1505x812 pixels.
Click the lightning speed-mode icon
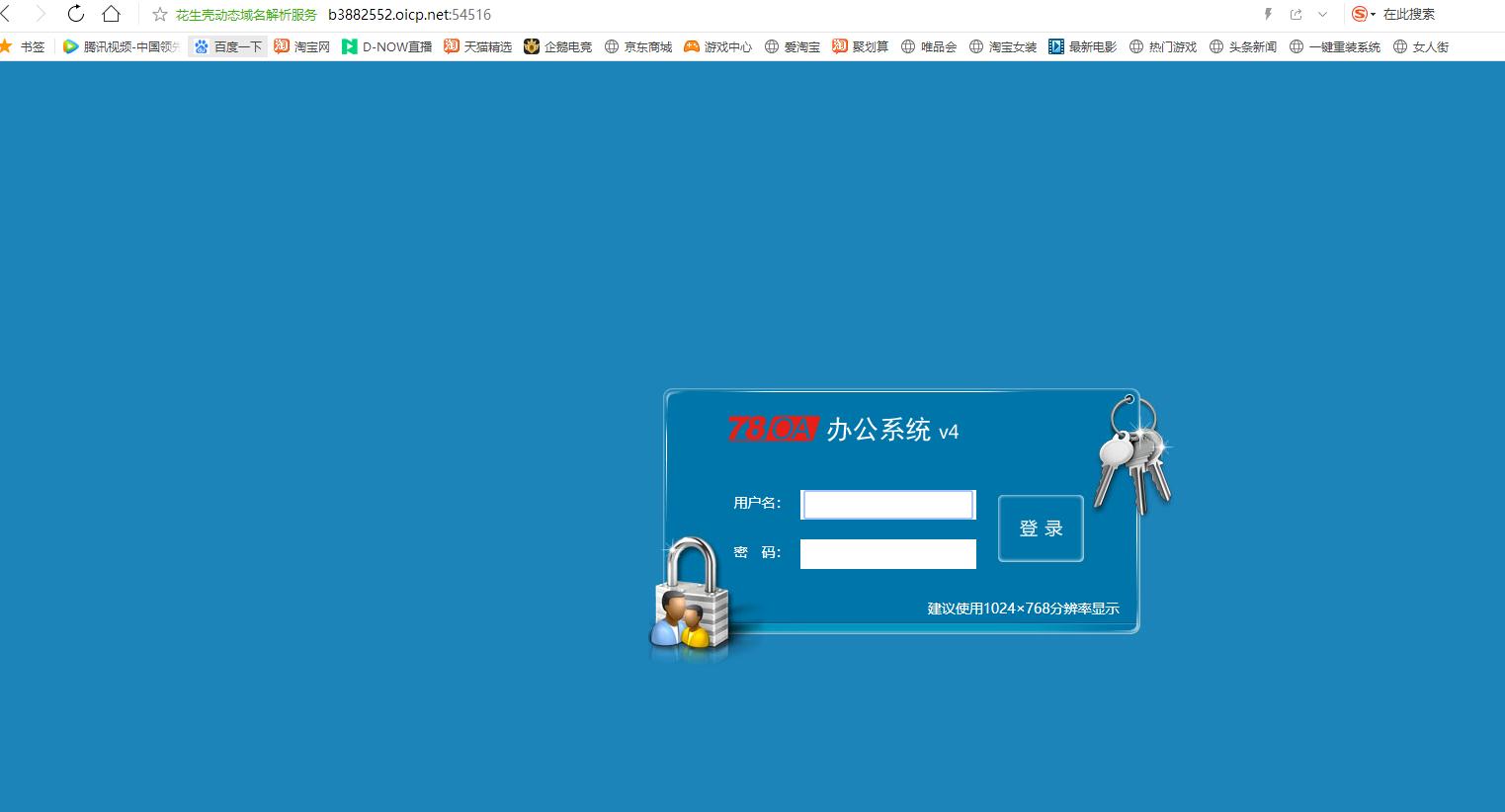click(1268, 14)
